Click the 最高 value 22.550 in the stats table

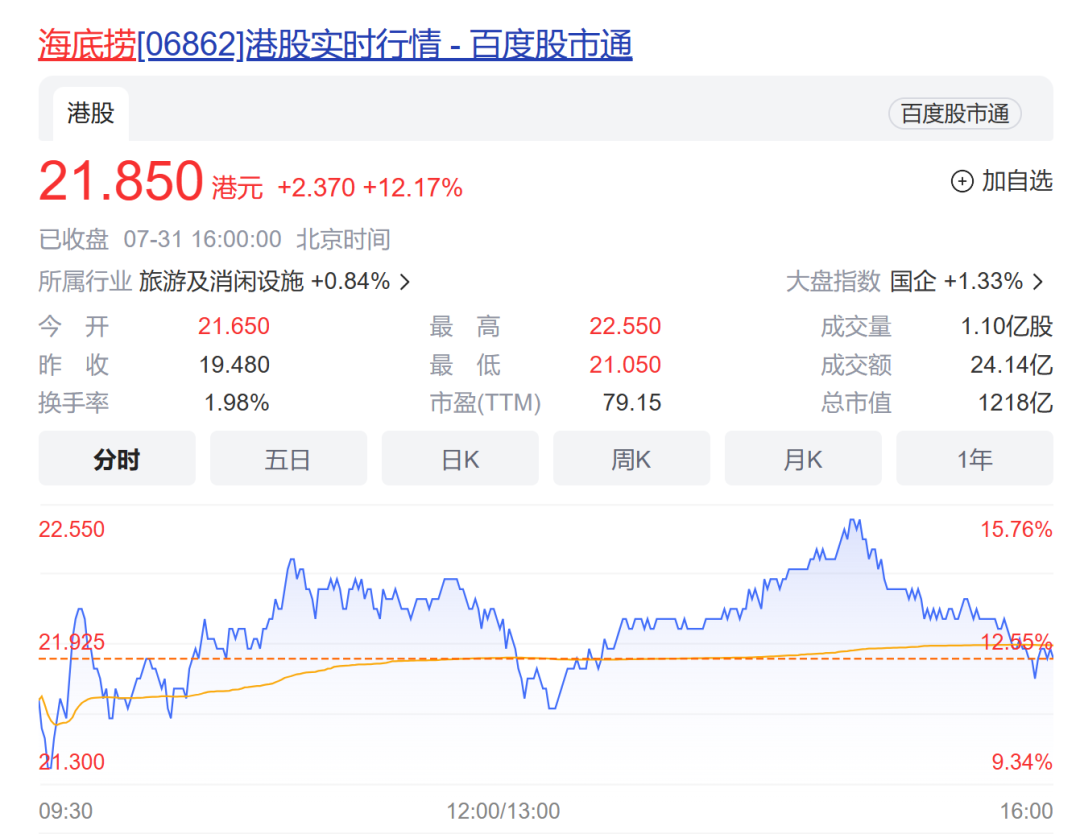625,326
